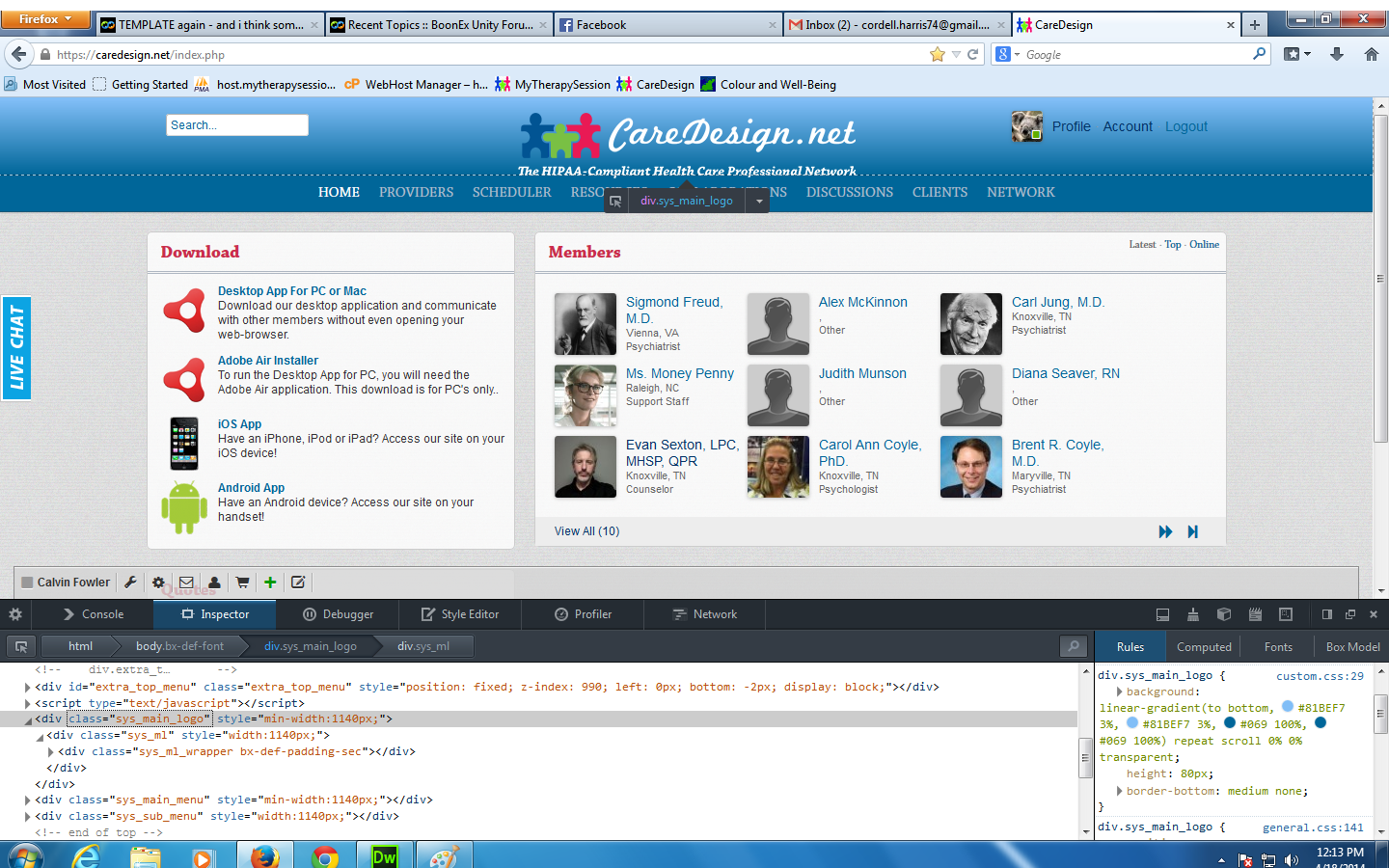
Task: Click the markup search magnifier button in Inspector
Action: 1073,646
